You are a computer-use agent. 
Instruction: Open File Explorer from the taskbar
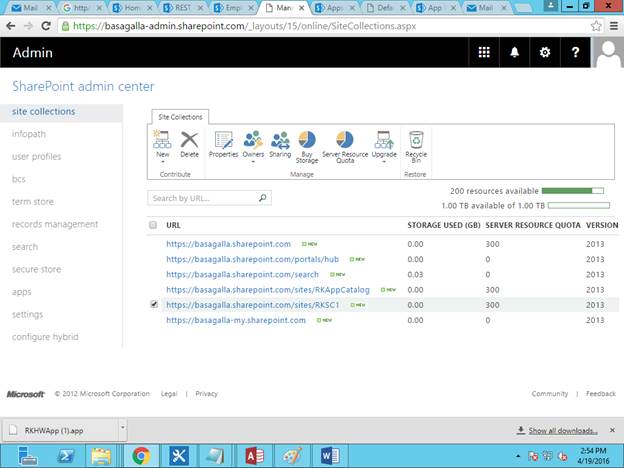(x=101, y=456)
